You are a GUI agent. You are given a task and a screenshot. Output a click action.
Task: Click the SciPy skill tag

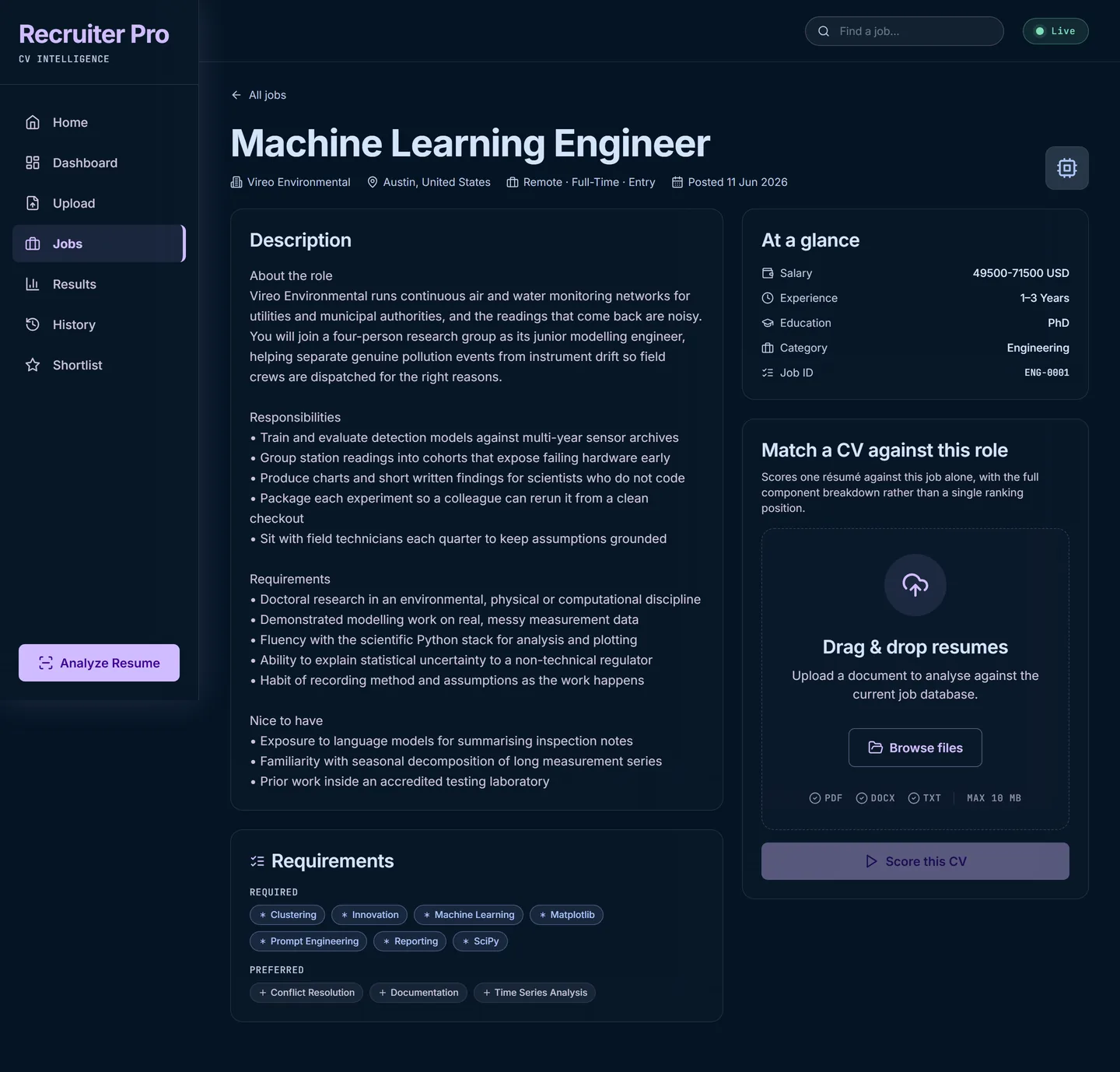click(x=481, y=941)
